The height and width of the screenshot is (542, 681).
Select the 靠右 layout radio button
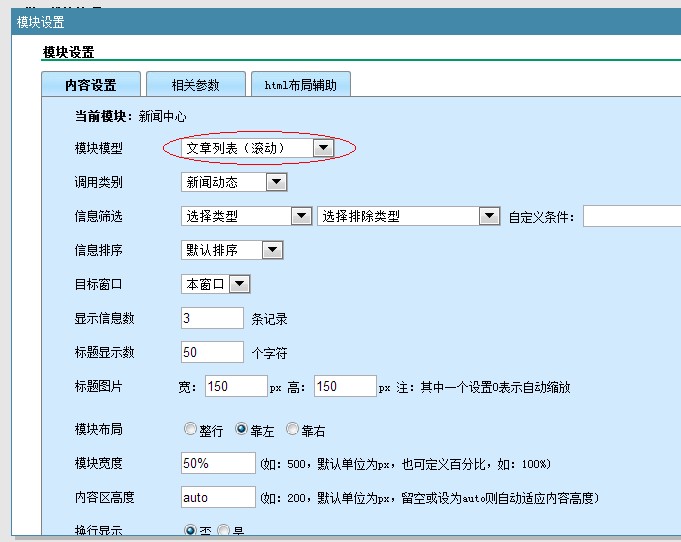(x=292, y=429)
